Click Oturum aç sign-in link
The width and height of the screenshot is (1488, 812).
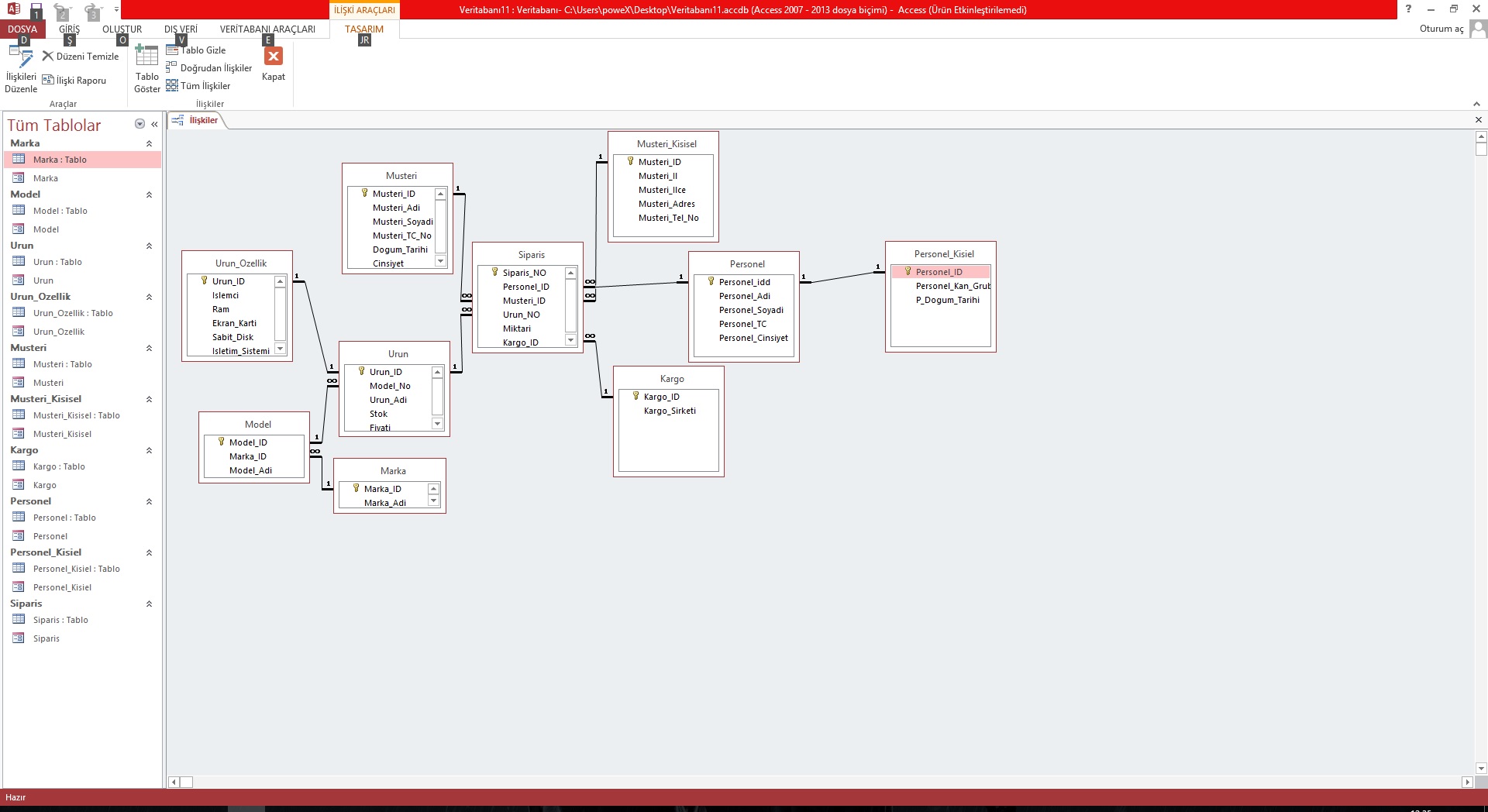click(x=1441, y=29)
